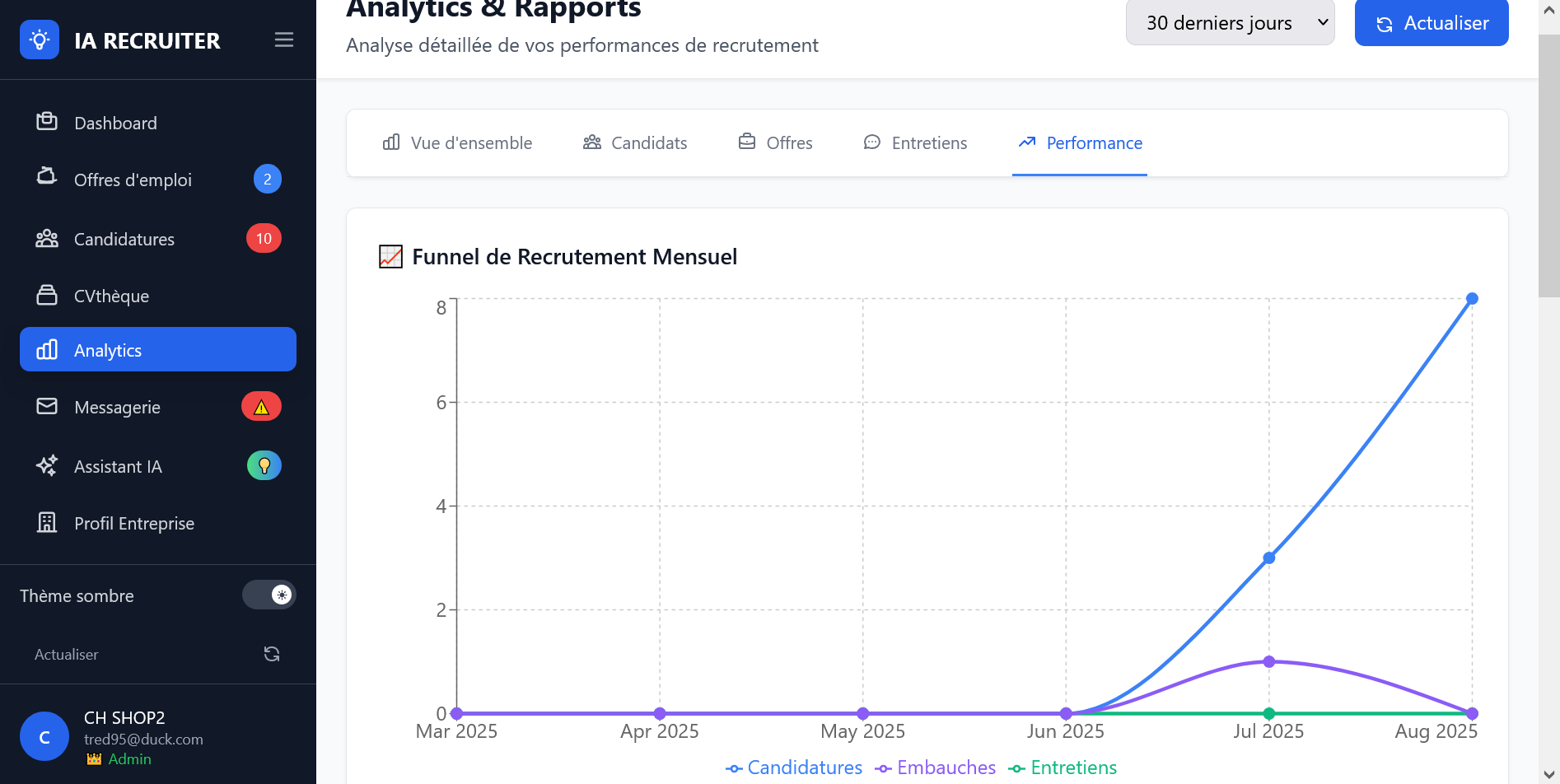Screen dimensions: 1560x784
Task: Click the funnel chart emoji icon
Action: pos(390,256)
